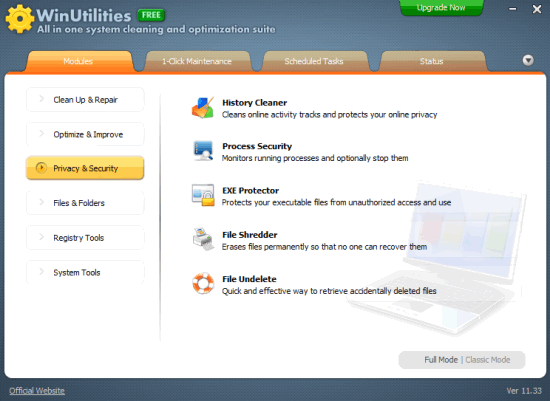
Task: Expand the Registry Tools chevron
Action: pos(41,237)
